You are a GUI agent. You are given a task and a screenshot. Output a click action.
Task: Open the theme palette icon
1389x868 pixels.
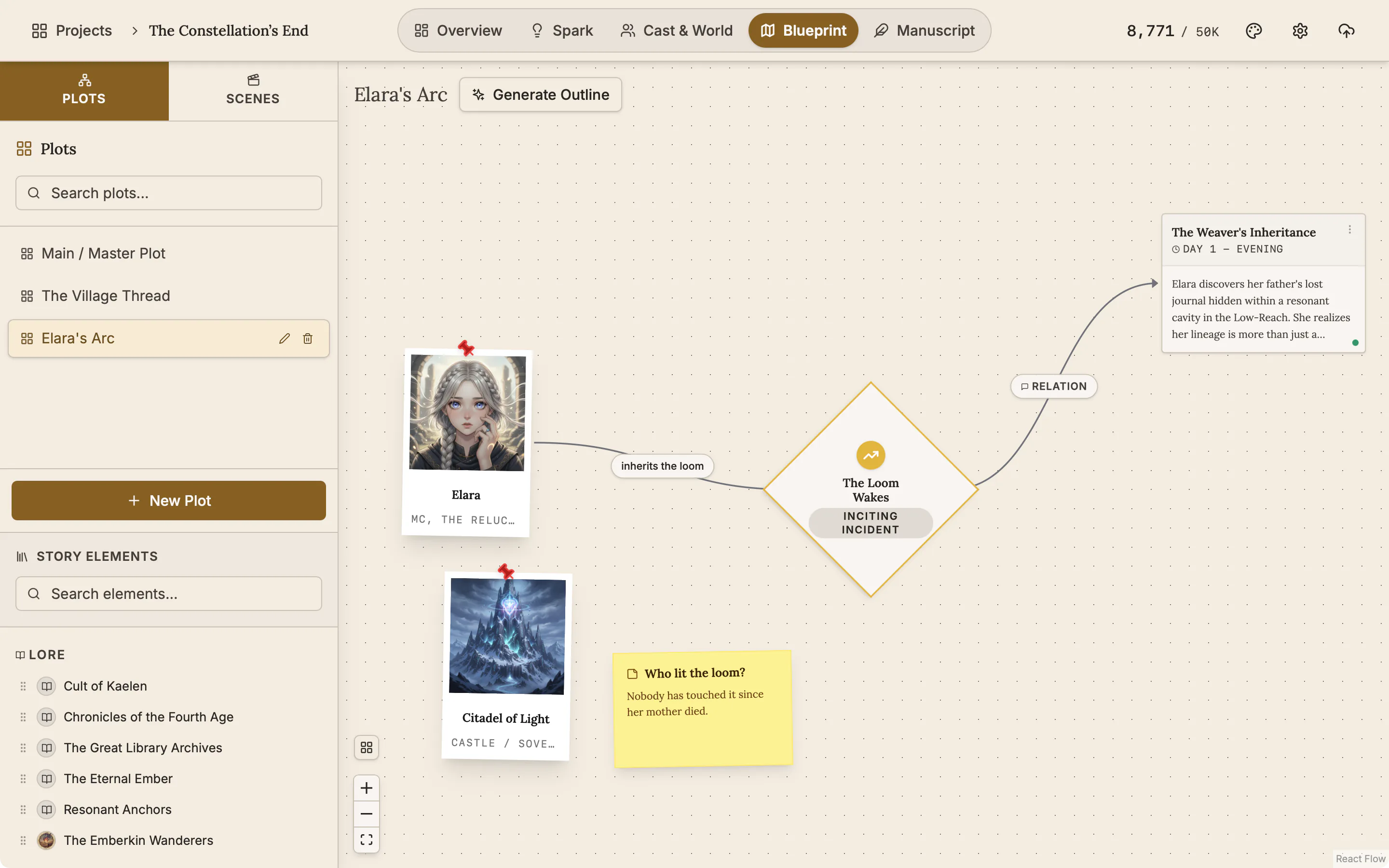click(x=1253, y=30)
